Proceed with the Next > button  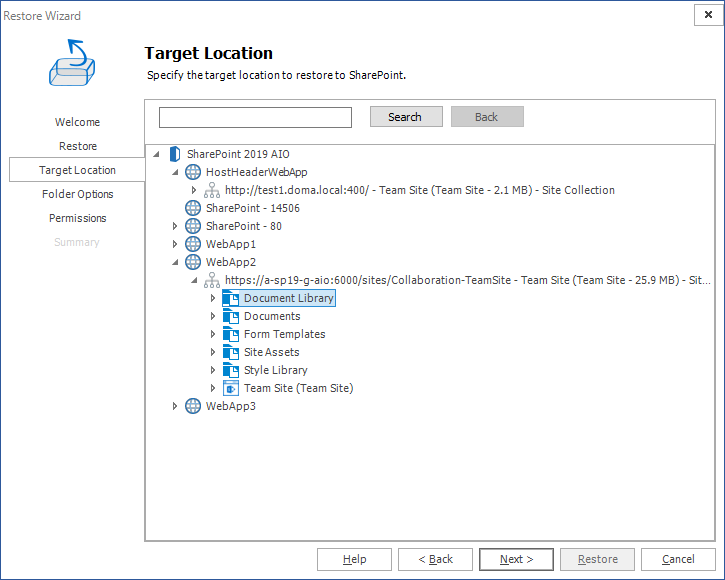[x=516, y=559]
